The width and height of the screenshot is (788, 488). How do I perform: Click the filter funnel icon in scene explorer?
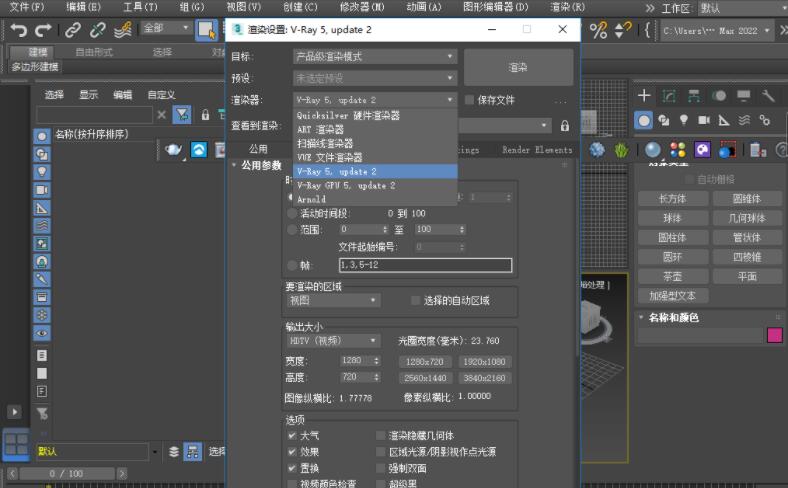[181, 115]
